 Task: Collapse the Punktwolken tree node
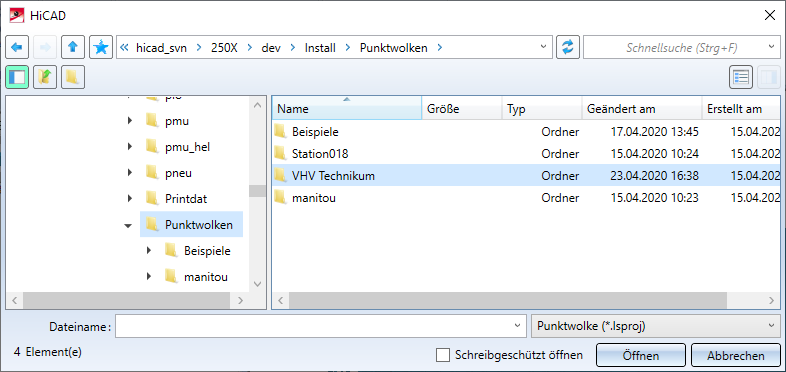(128, 226)
